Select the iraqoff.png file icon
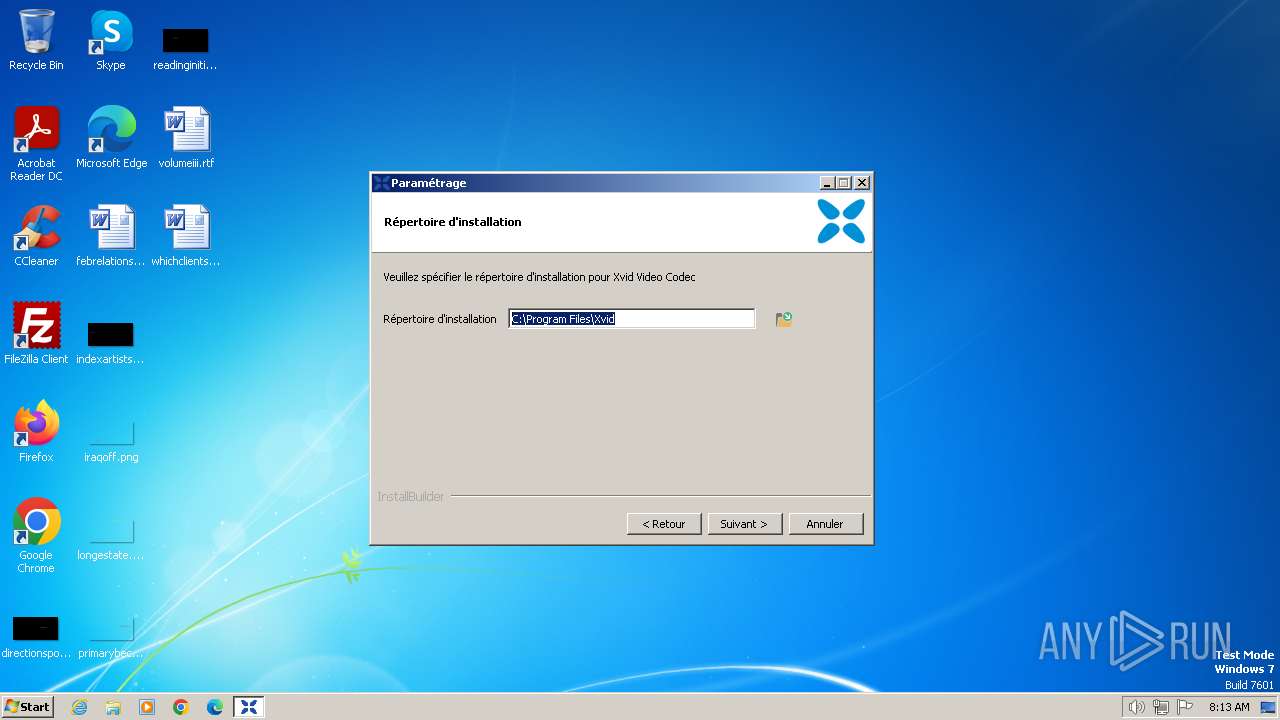Screen dimensions: 1280x720 pos(111,440)
